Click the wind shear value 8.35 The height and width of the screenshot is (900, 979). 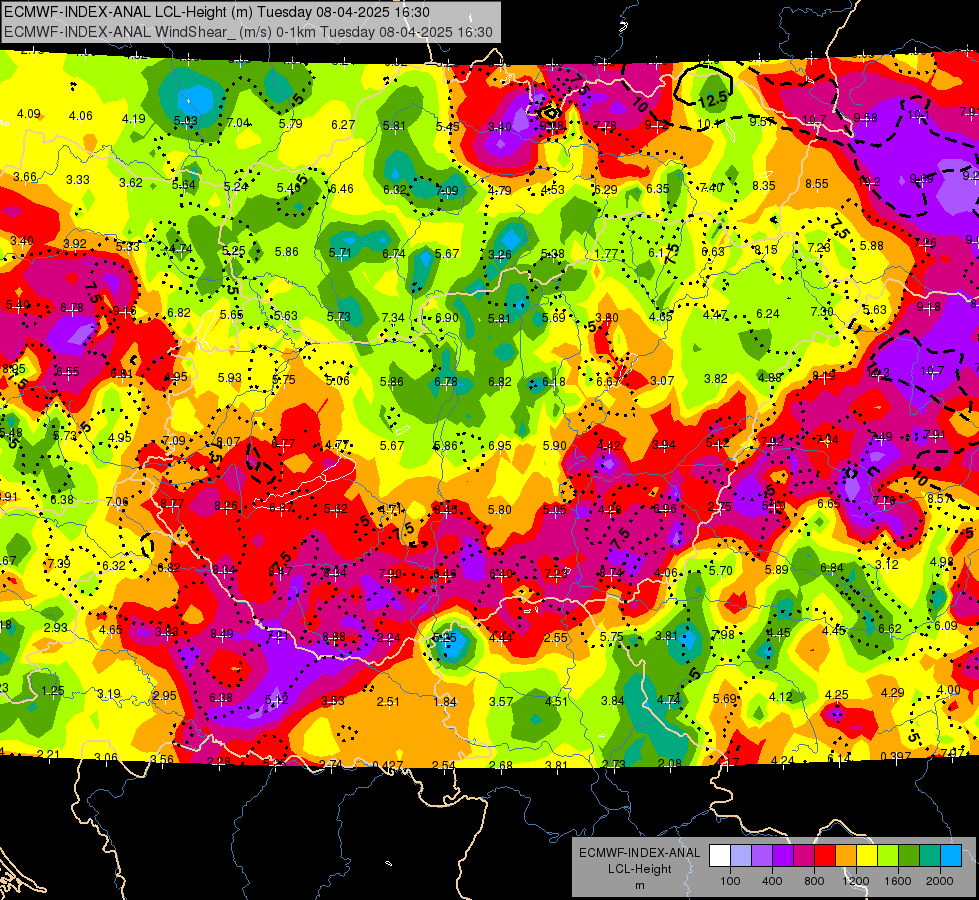click(x=764, y=185)
